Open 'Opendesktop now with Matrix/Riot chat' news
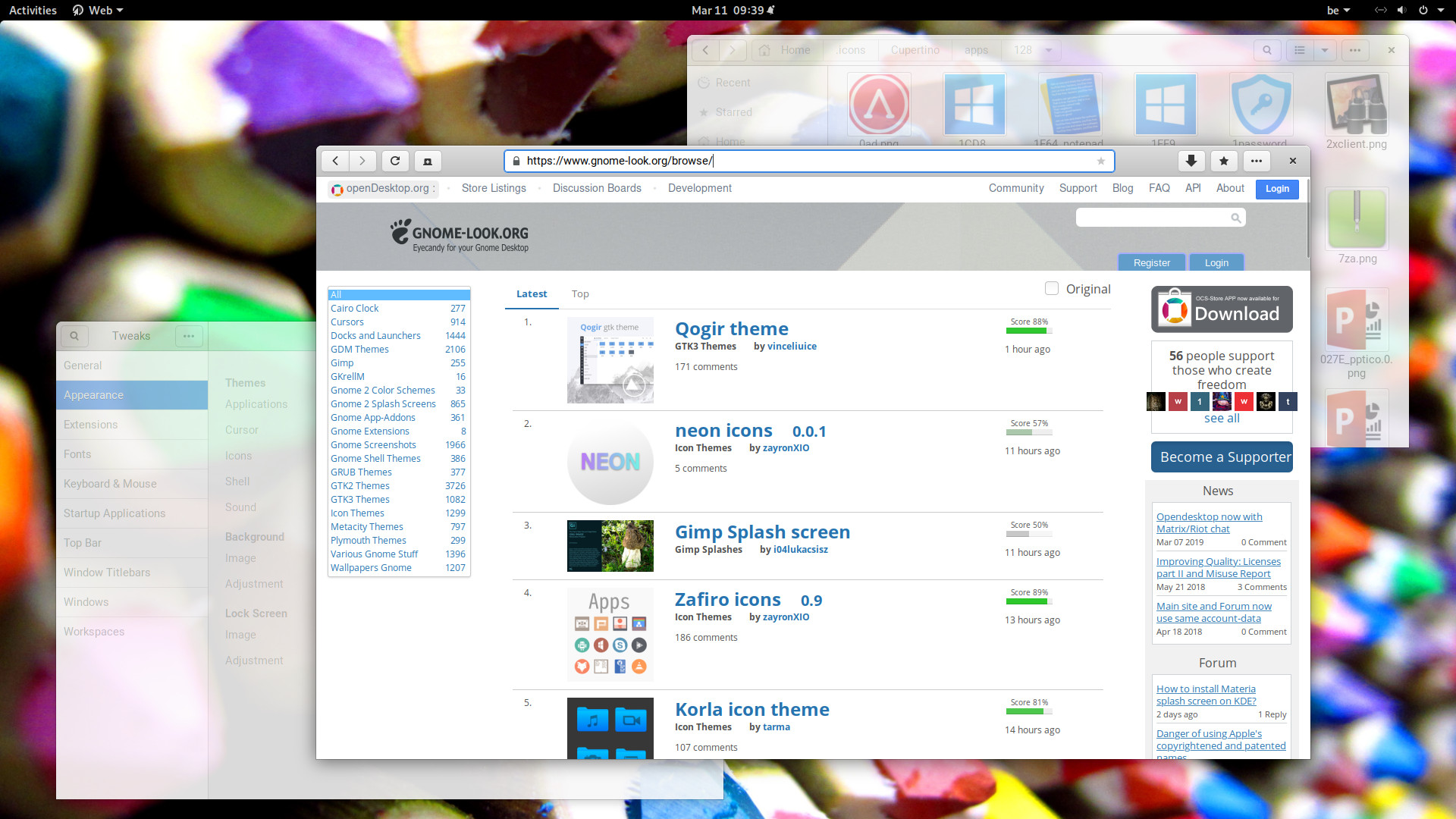Image resolution: width=1456 pixels, height=819 pixels. click(x=1210, y=522)
